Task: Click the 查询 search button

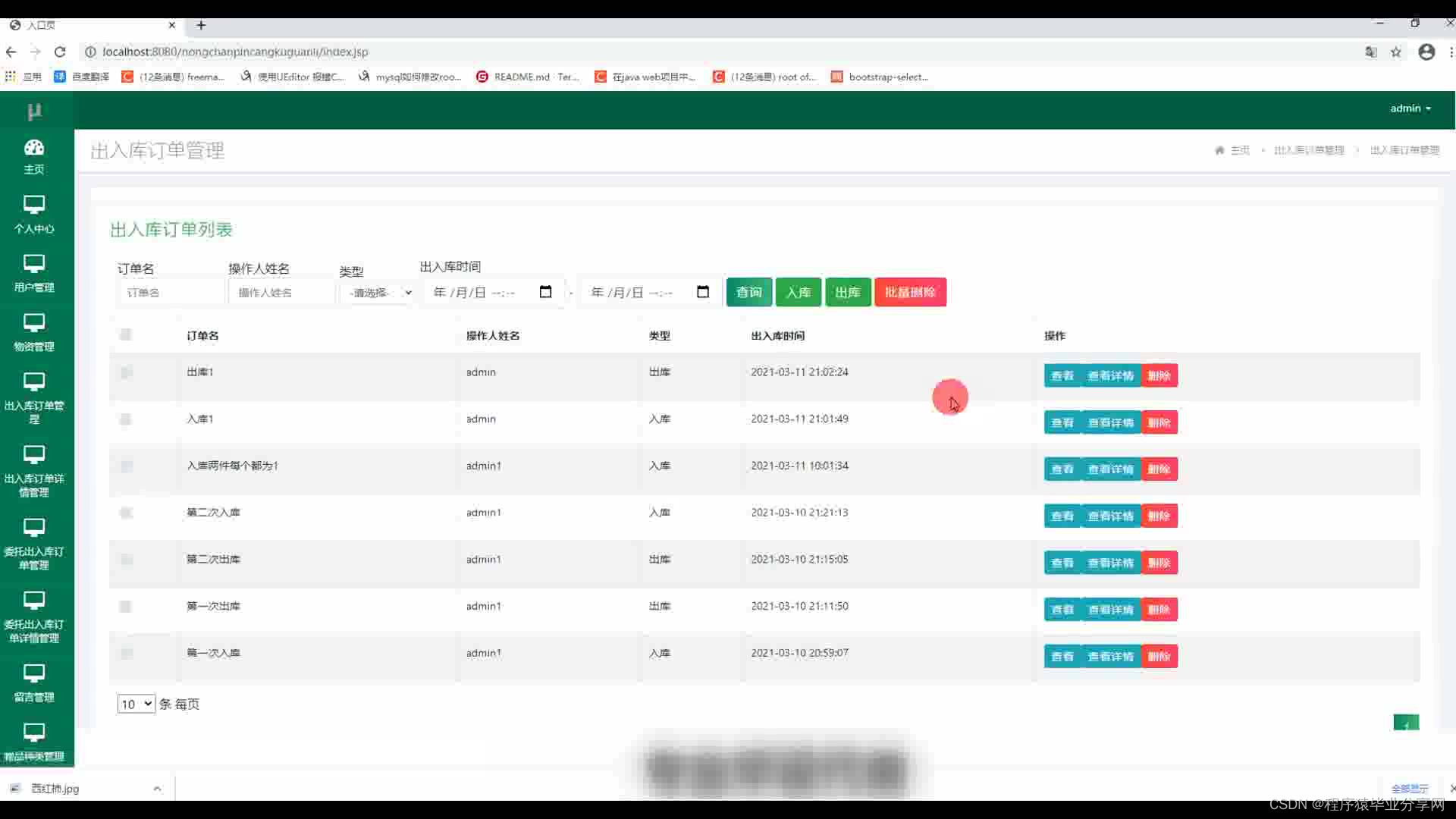Action: 748,292
